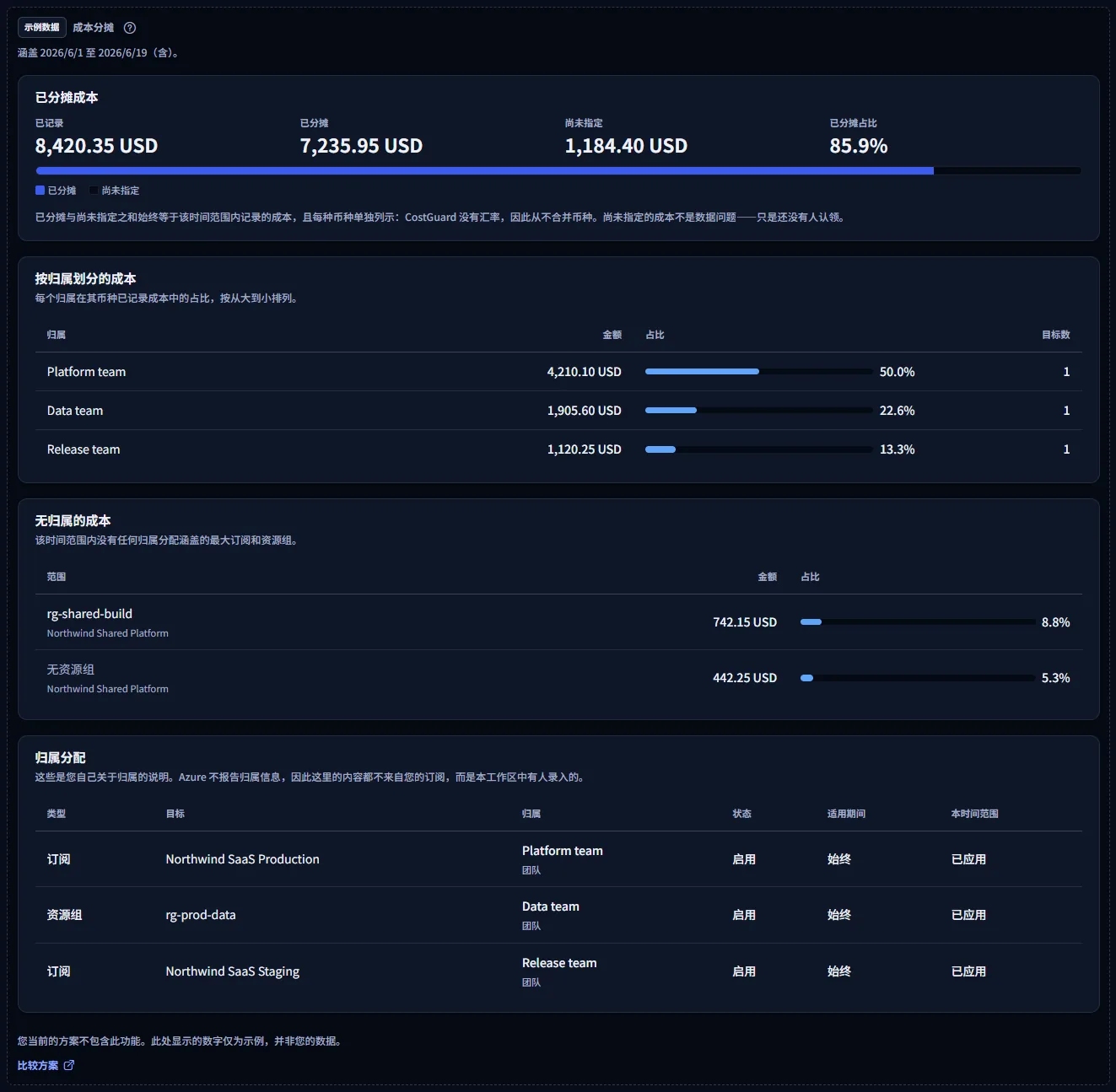This screenshot has width=1116, height=1092.
Task: Click the Platform team 50.0% share bar
Action: tap(759, 372)
